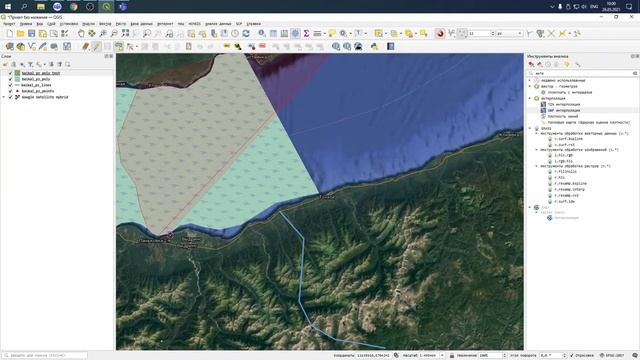This screenshot has width=640, height=360.
Task: Collapse the Interpolation group in toolbox
Action: pyautogui.click(x=530, y=98)
